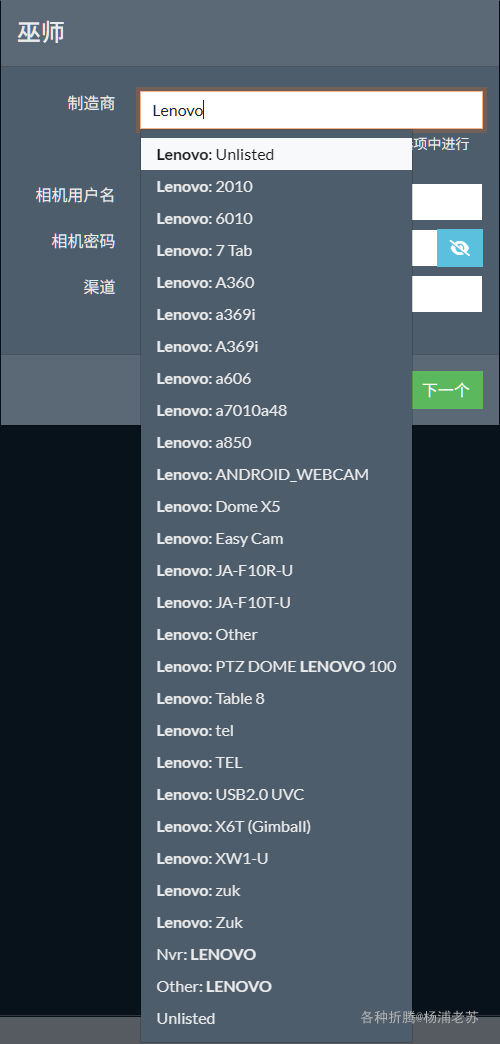Pick Lenovo: XW1-U model
This screenshot has width=500, height=1044.
(276, 858)
